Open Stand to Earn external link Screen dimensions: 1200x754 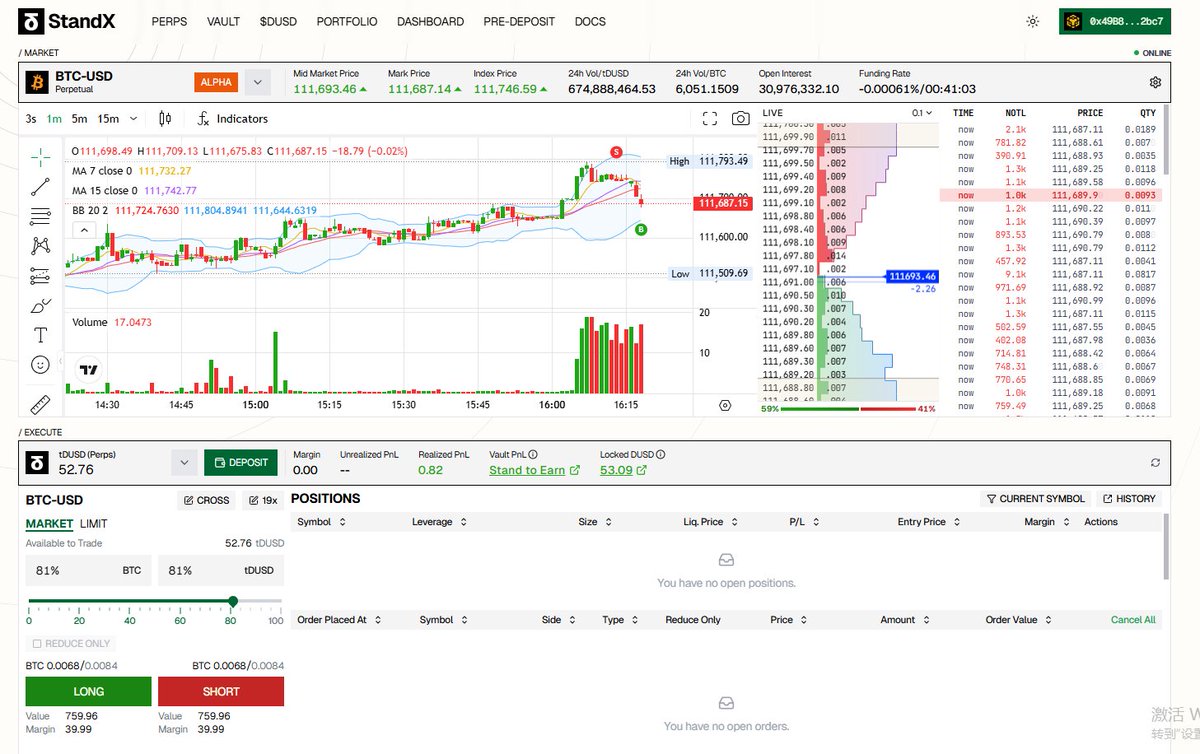pos(534,470)
